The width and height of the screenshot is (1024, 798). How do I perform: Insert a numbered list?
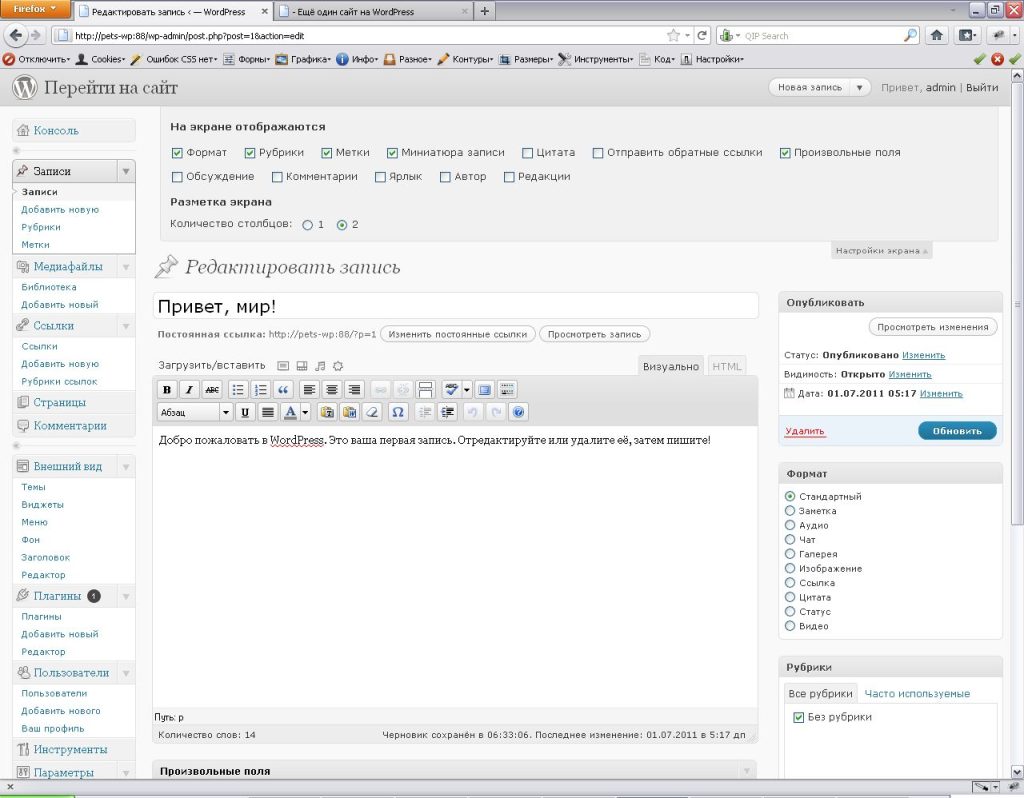261,390
